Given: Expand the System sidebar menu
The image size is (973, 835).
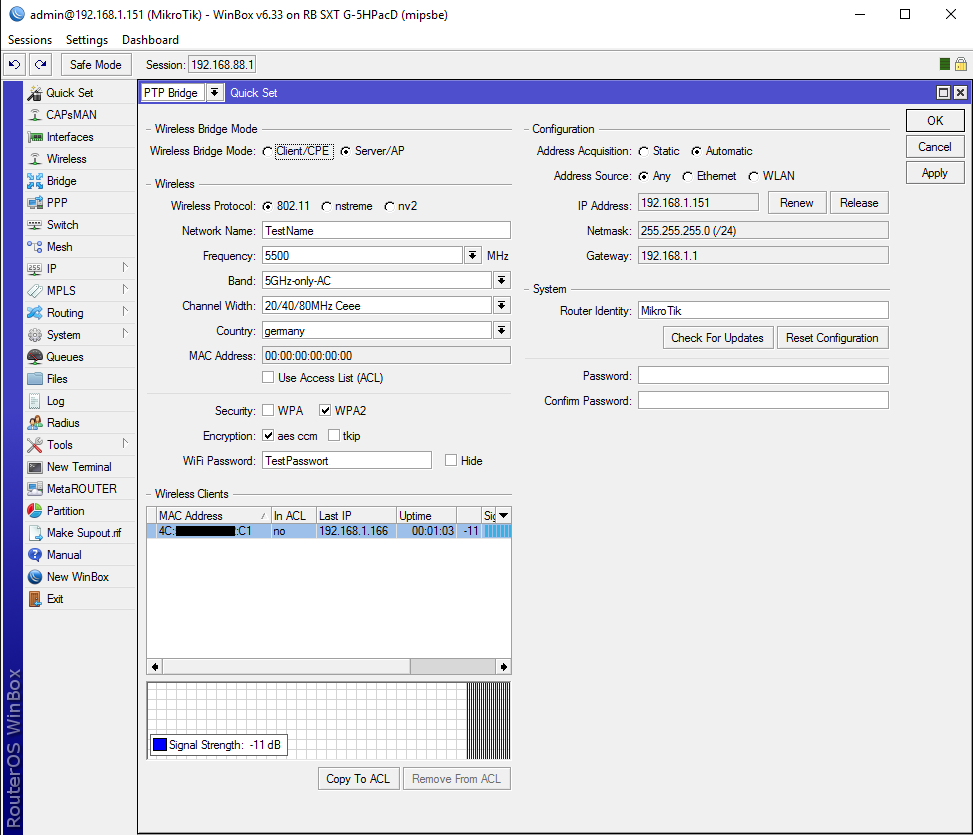Looking at the screenshot, I should coord(125,334).
